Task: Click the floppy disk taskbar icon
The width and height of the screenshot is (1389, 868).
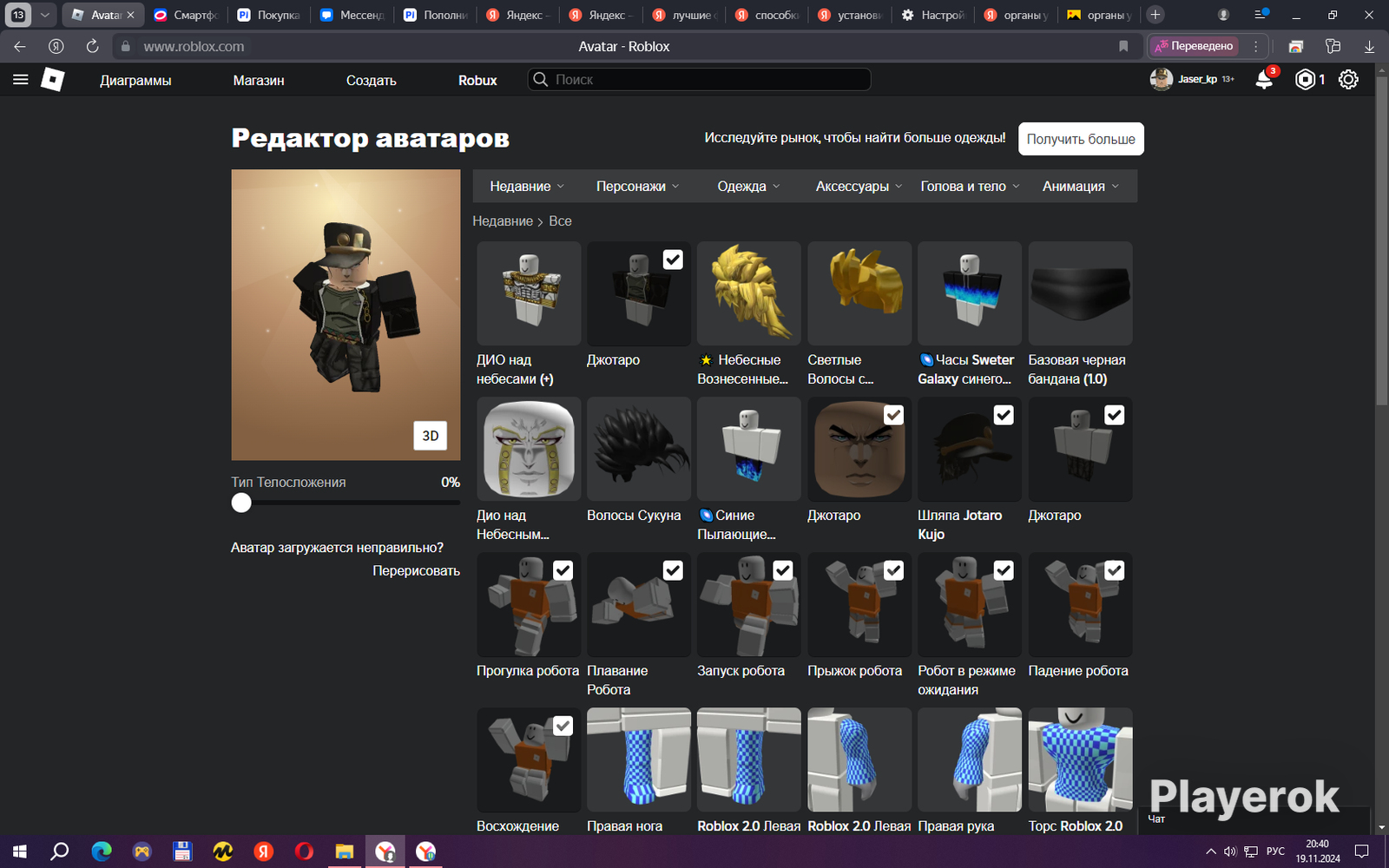Action: tap(182, 852)
